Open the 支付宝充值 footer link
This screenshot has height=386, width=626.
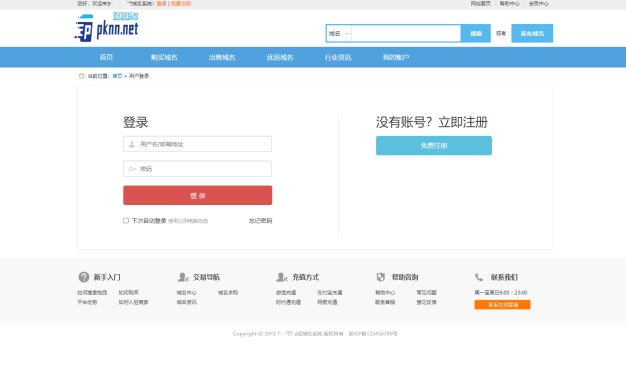tap(330, 293)
